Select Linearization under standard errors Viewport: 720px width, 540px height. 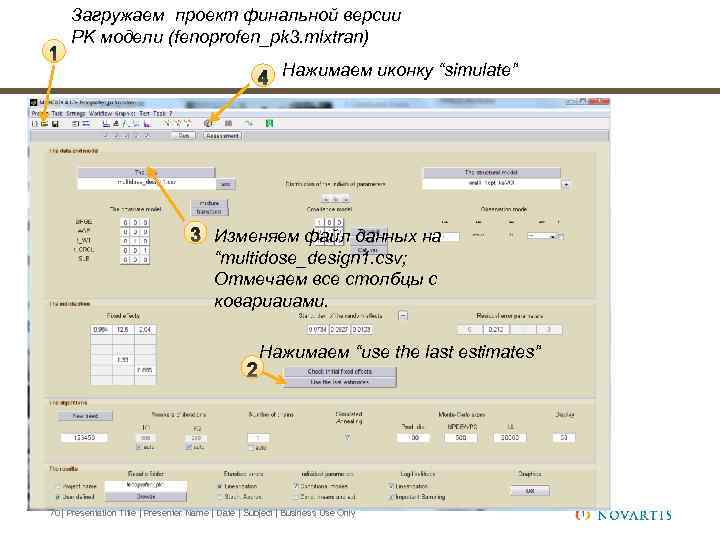220,486
